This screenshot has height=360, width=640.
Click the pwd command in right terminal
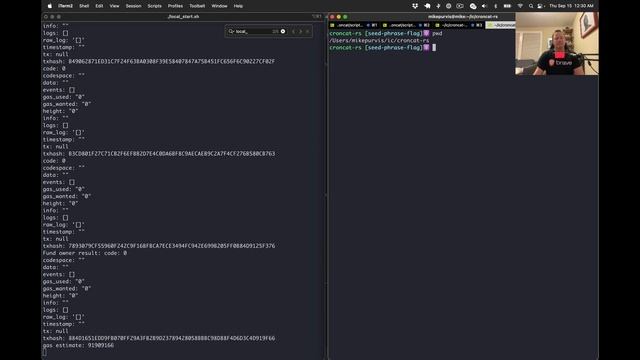point(437,33)
